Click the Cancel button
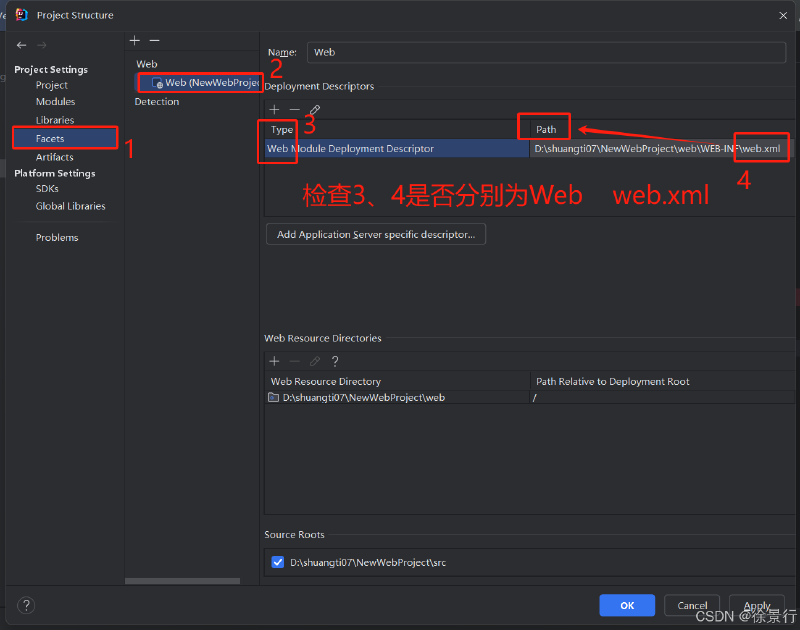The width and height of the screenshot is (800, 630). (x=692, y=605)
